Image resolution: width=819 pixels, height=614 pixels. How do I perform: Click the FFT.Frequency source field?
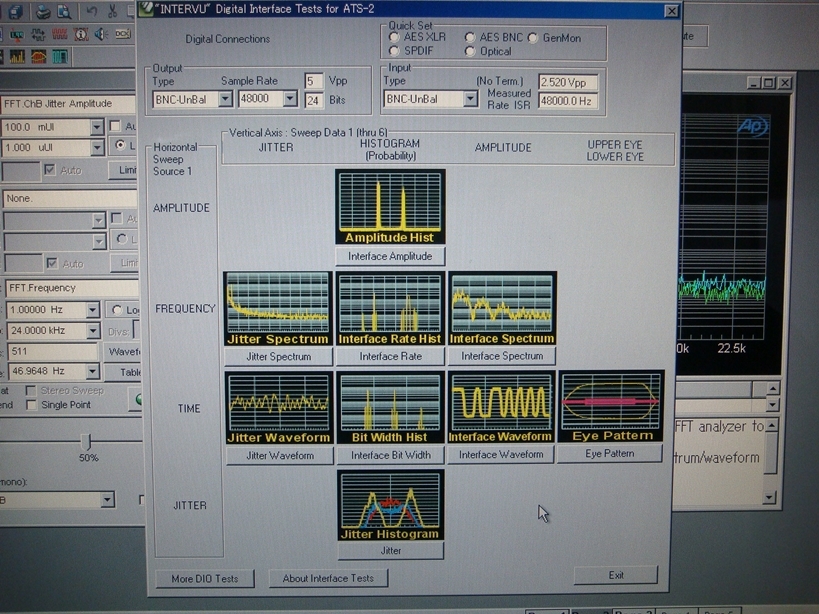[x=72, y=288]
